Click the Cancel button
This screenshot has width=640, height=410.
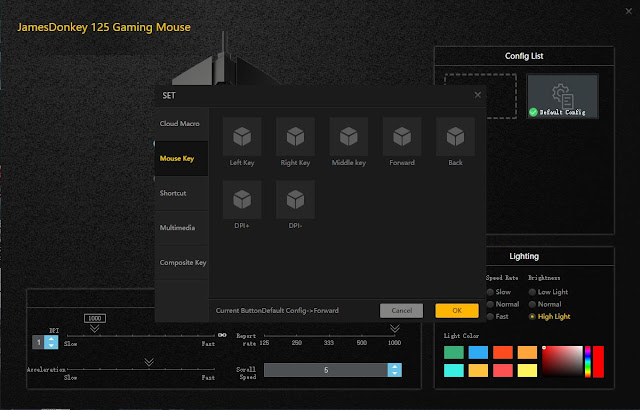(x=402, y=310)
